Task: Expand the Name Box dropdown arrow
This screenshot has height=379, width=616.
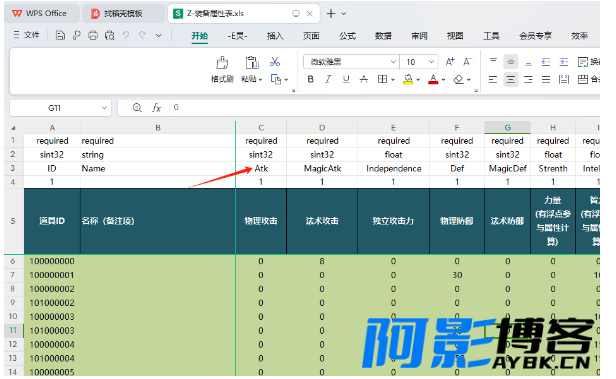Action: tap(104, 108)
